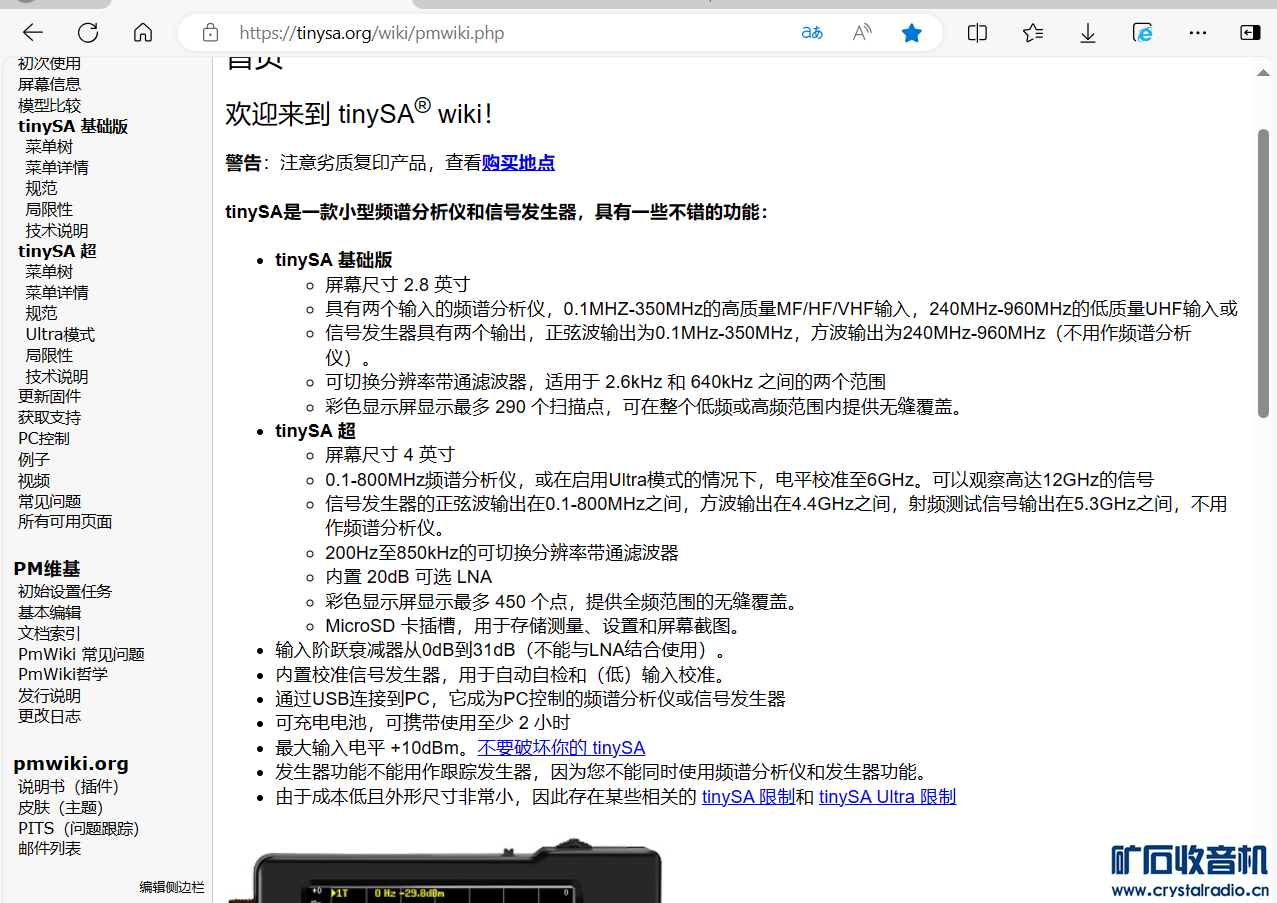Open the tinySA 限制 link

pyautogui.click(x=748, y=797)
